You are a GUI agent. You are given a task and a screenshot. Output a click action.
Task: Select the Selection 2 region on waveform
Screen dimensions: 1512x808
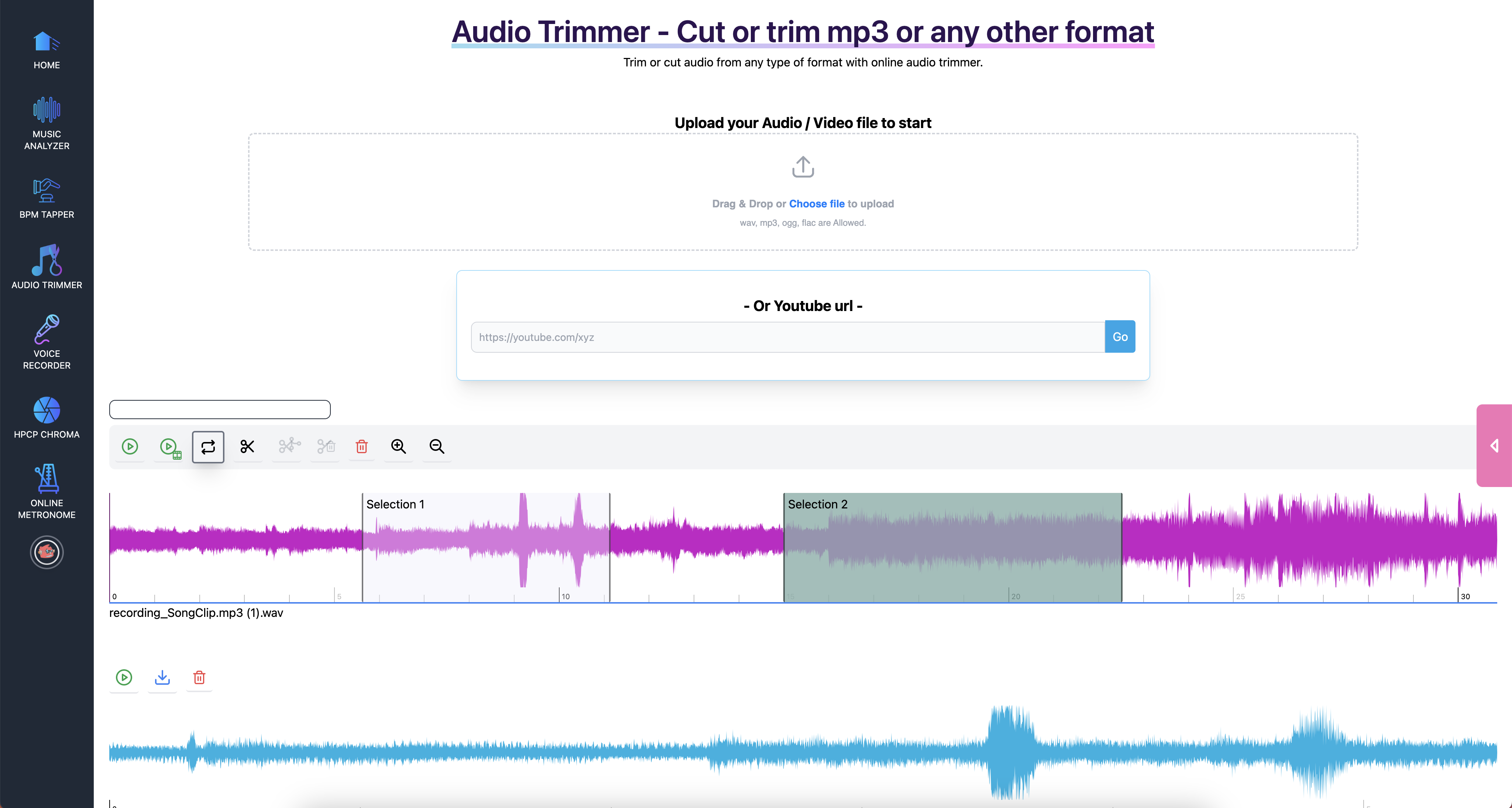click(952, 546)
